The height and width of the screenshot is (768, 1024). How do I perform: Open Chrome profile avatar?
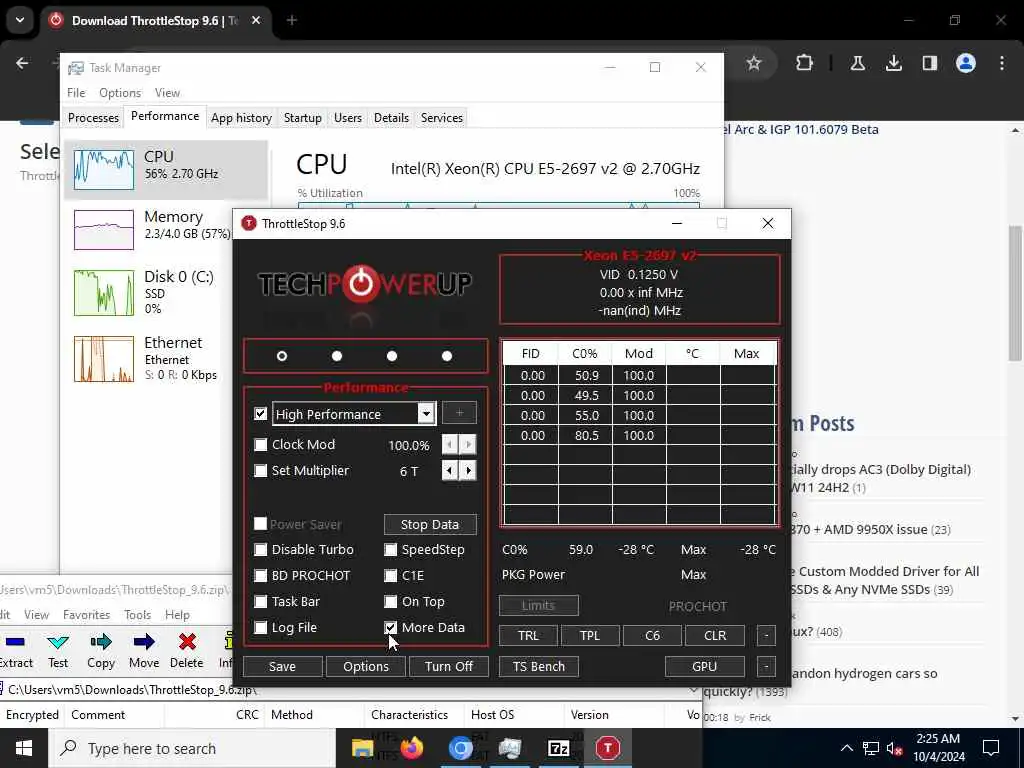pyautogui.click(x=966, y=63)
